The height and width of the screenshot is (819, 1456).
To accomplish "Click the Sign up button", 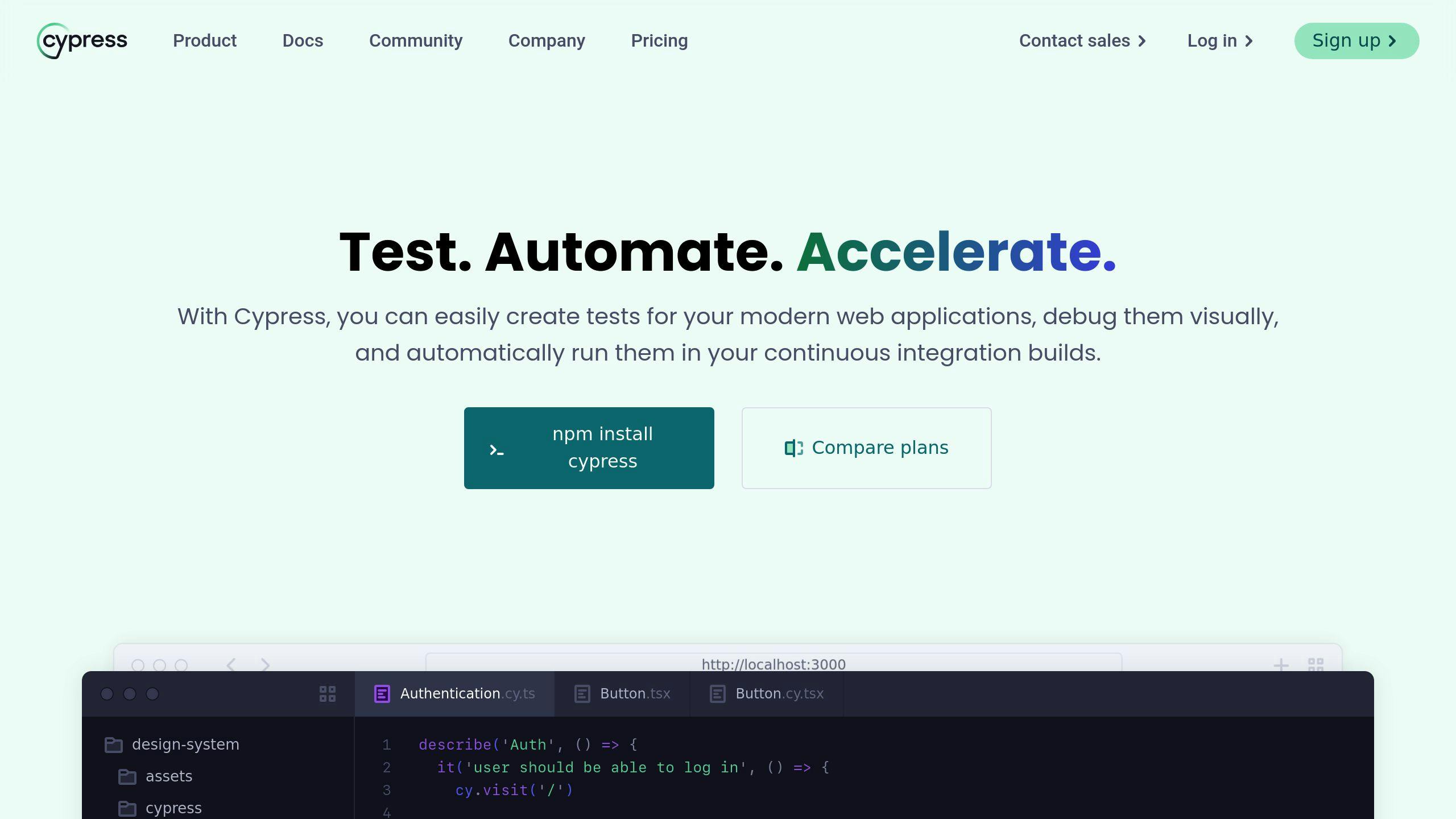I will pyautogui.click(x=1356, y=40).
